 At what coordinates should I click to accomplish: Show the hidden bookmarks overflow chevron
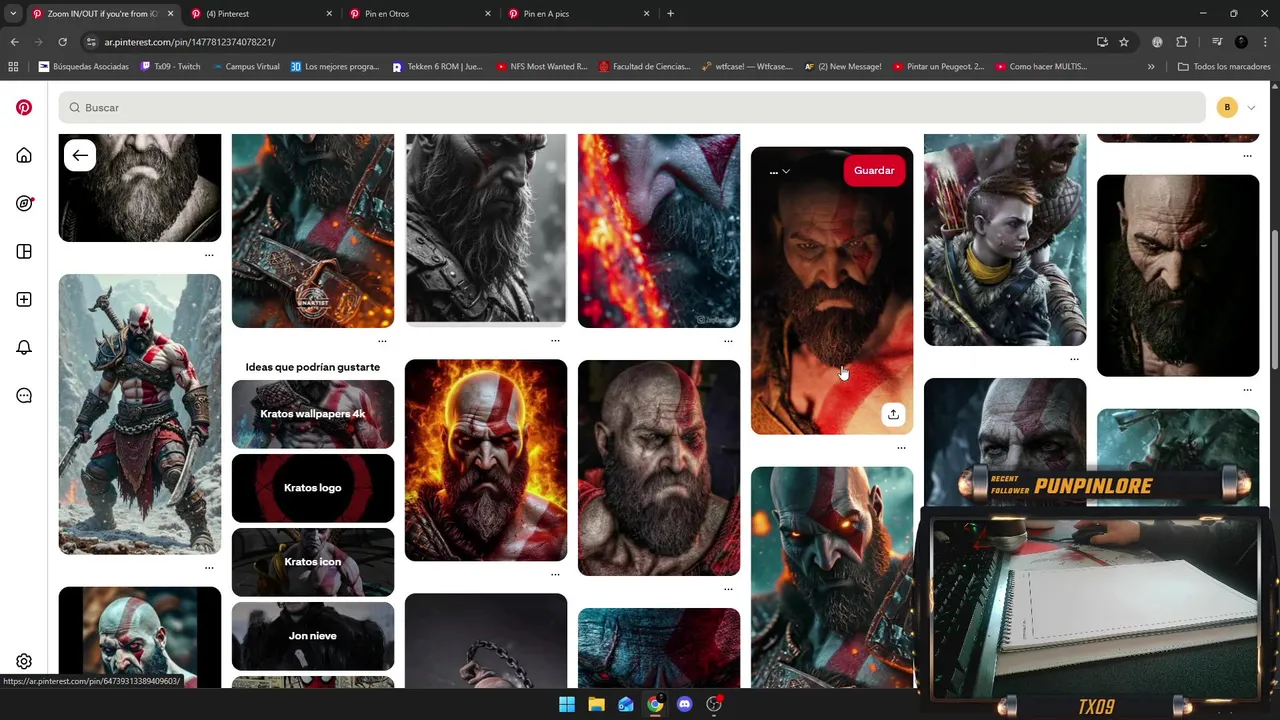[1151, 67]
